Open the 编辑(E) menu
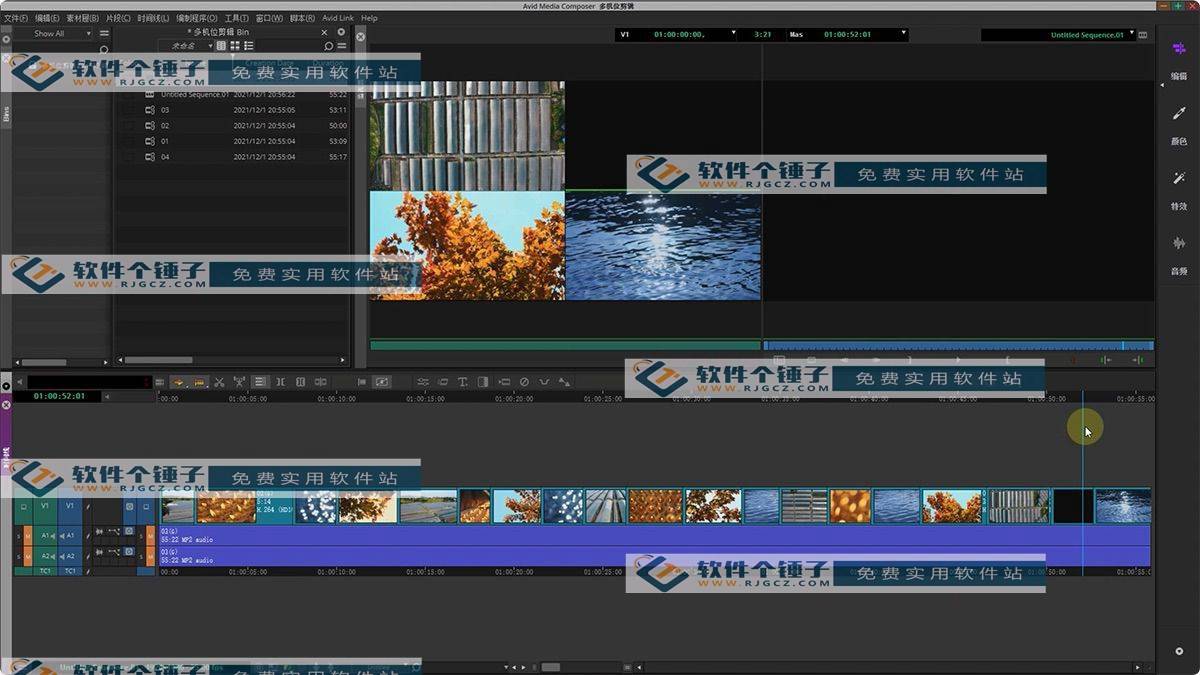This screenshot has width=1200, height=675. (47, 18)
